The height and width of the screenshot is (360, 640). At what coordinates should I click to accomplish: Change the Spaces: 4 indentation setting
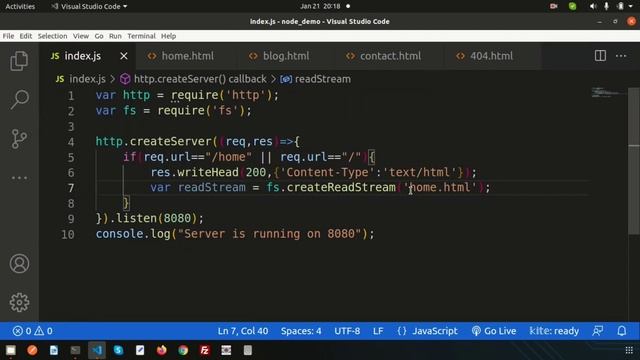click(x=301, y=331)
